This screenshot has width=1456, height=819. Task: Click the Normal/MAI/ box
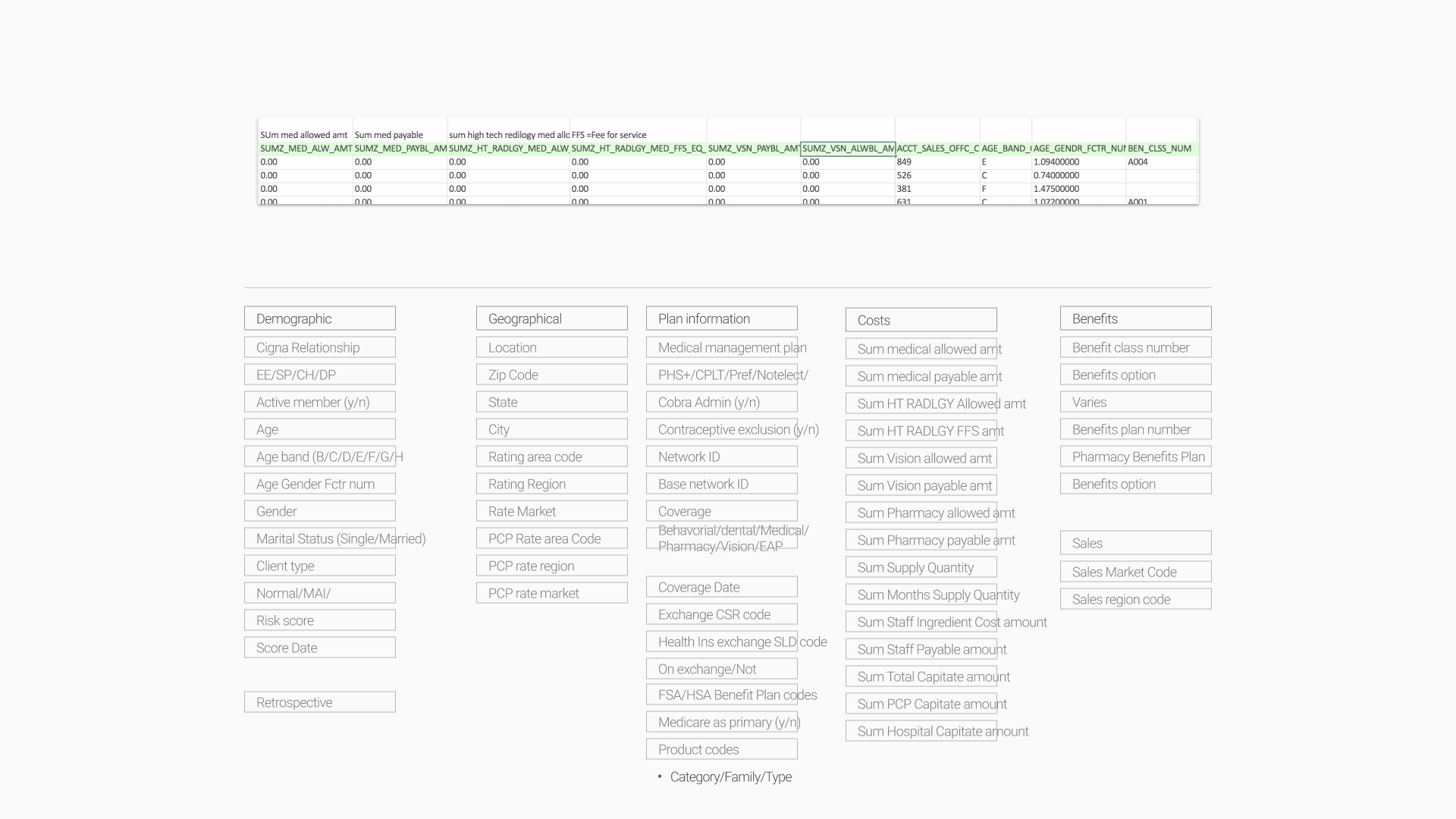320,593
